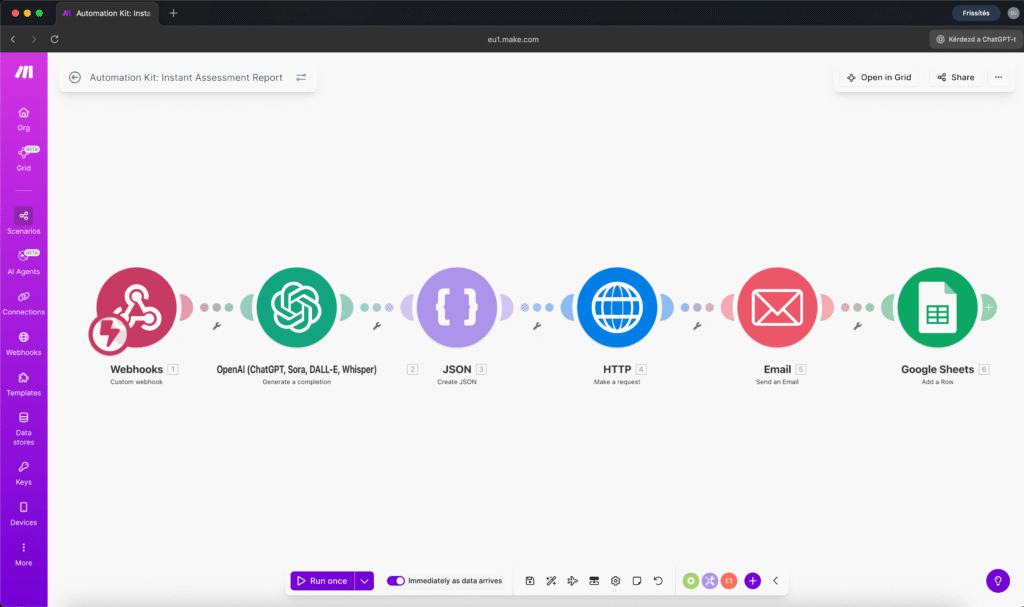Select the Webhooks module in the scenario

coord(135,307)
